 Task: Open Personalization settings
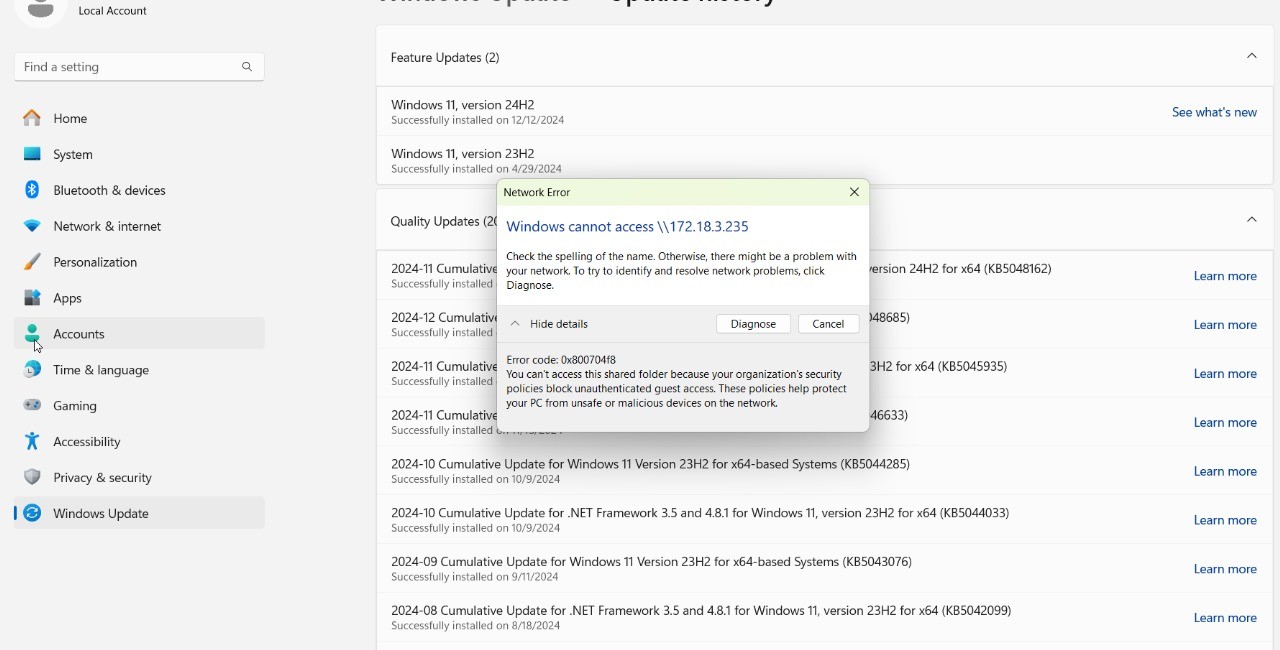pyautogui.click(x=139, y=262)
